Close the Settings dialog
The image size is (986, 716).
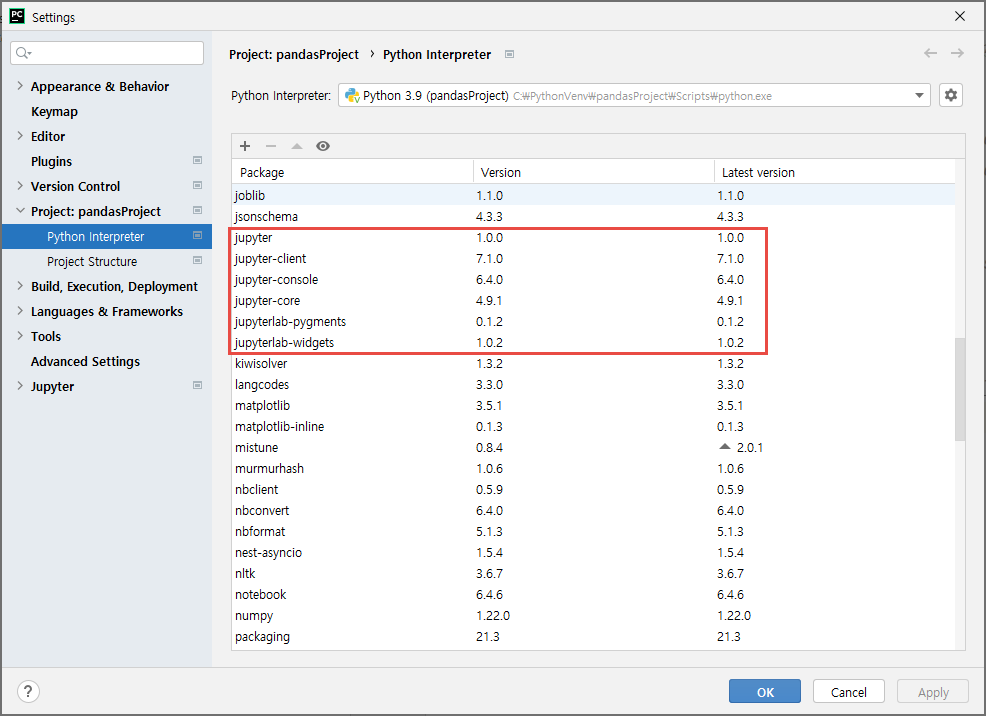tap(960, 16)
